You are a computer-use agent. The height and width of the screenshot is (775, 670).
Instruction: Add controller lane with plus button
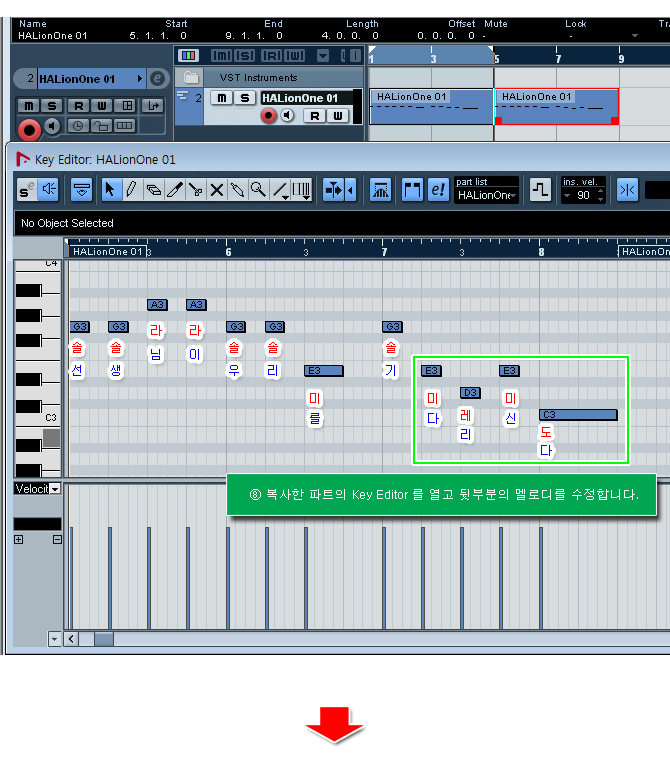coord(19,540)
